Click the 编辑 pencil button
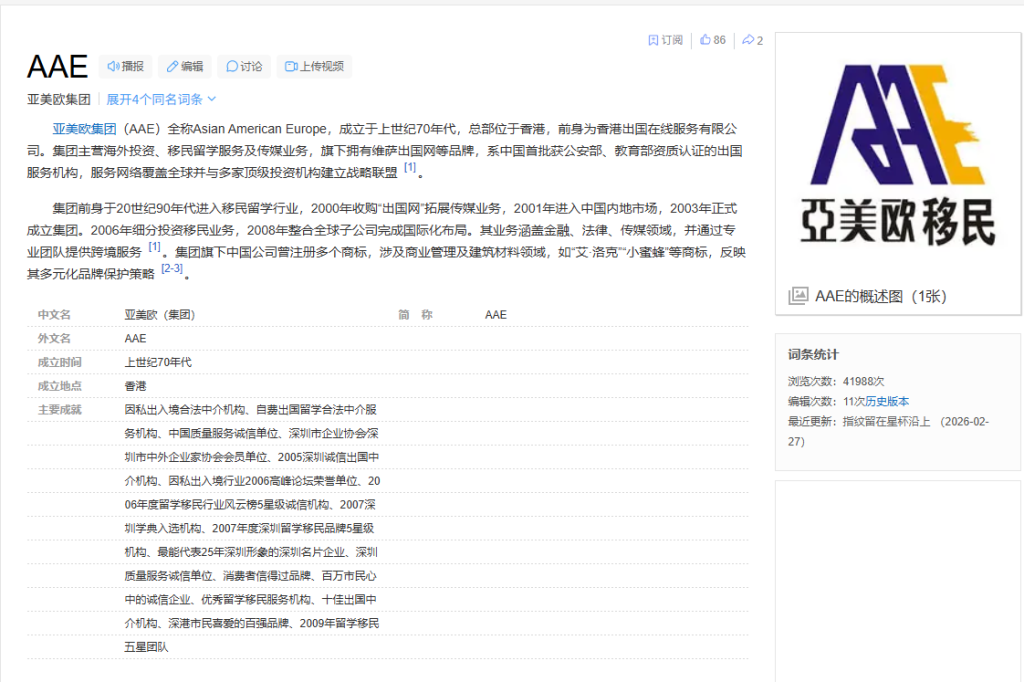The height and width of the screenshot is (682, 1024). click(185, 67)
